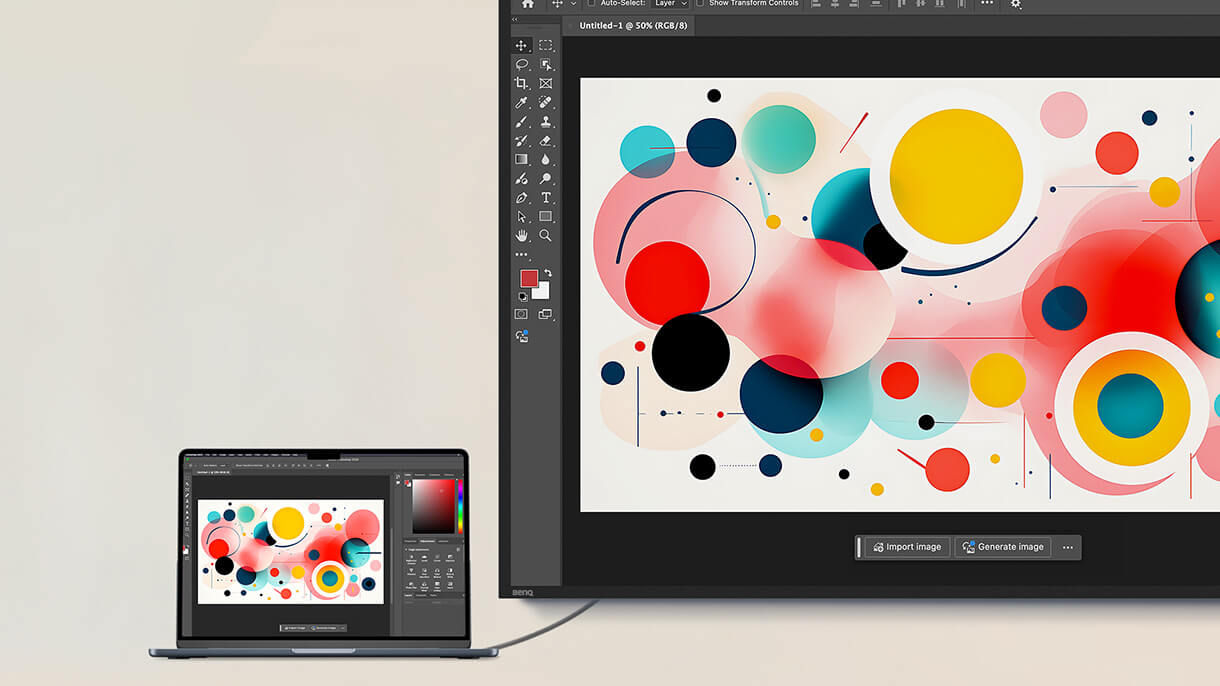Select the Crop tool
Viewport: 1220px width, 686px height.
[x=521, y=83]
